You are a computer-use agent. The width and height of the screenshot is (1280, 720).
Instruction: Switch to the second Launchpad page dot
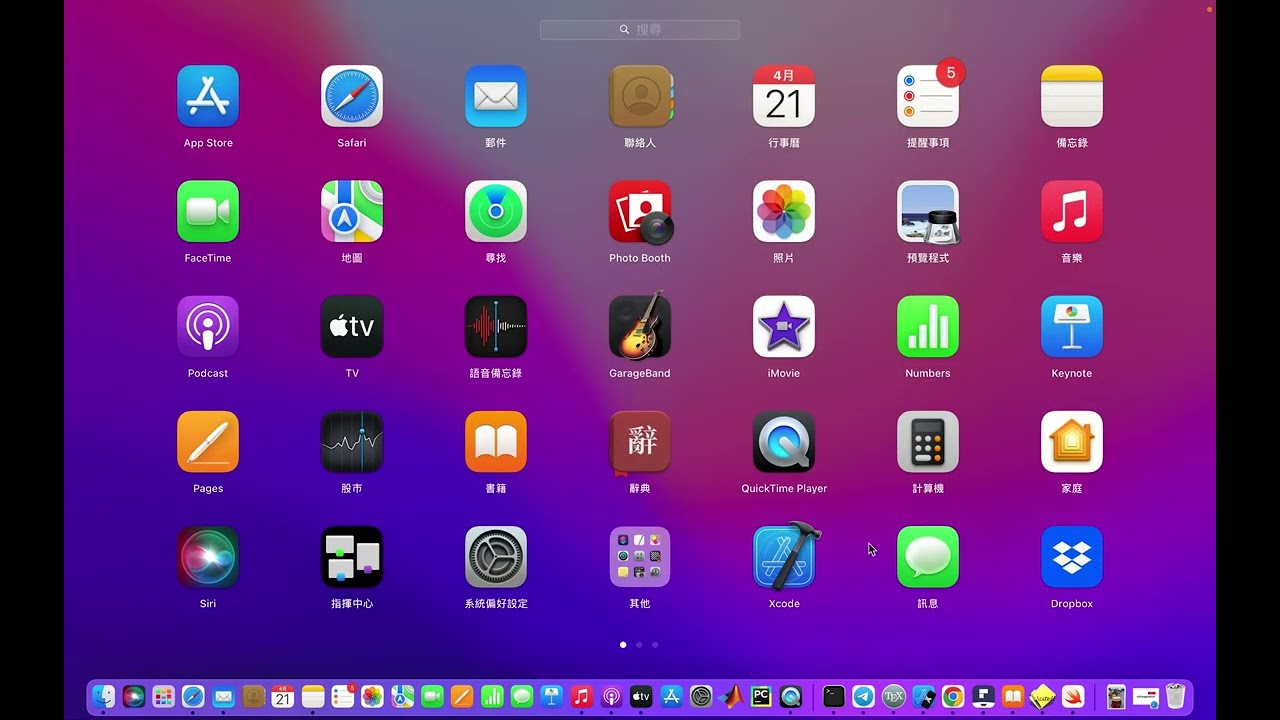(639, 645)
